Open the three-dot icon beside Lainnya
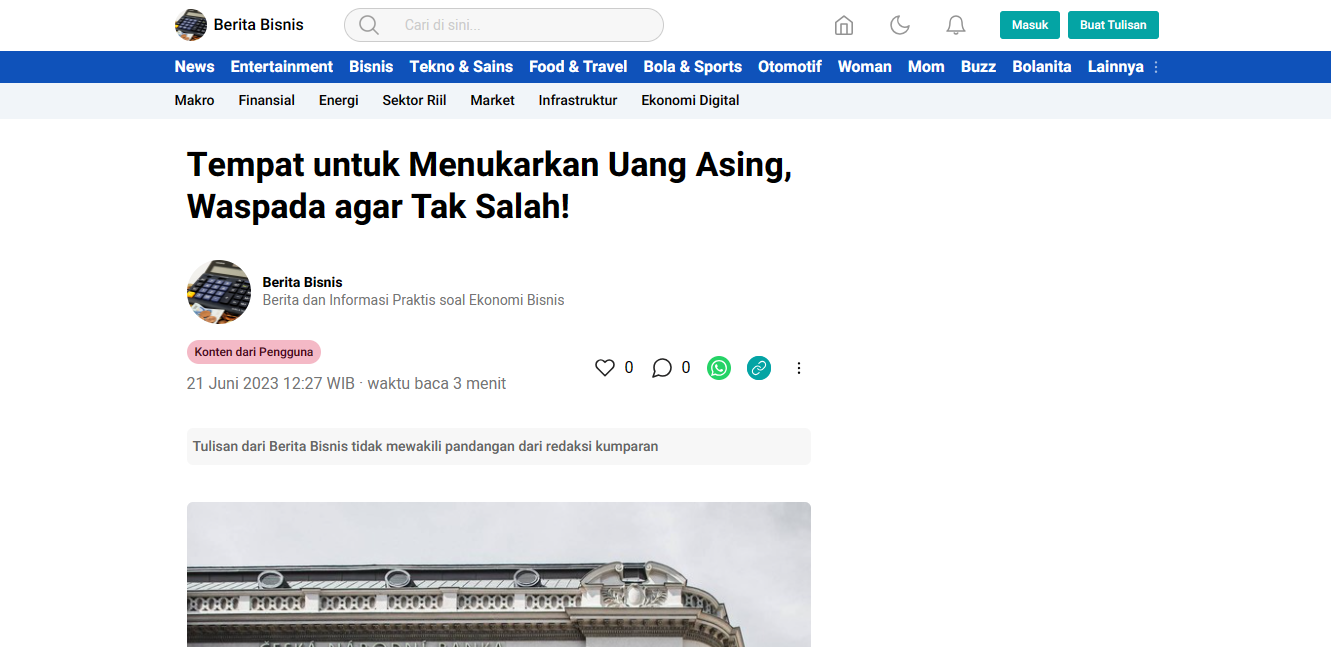The width and height of the screenshot is (1331, 647). pyautogui.click(x=1156, y=67)
